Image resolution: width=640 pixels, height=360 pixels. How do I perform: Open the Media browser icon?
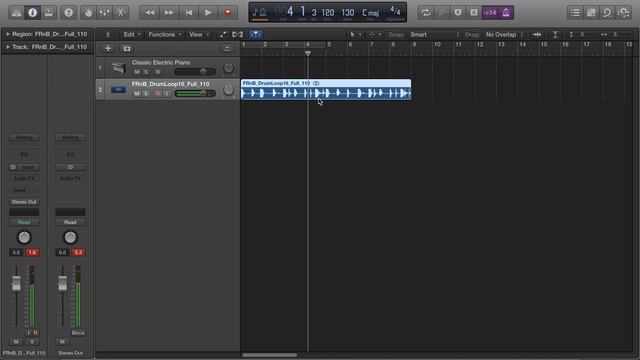point(624,13)
